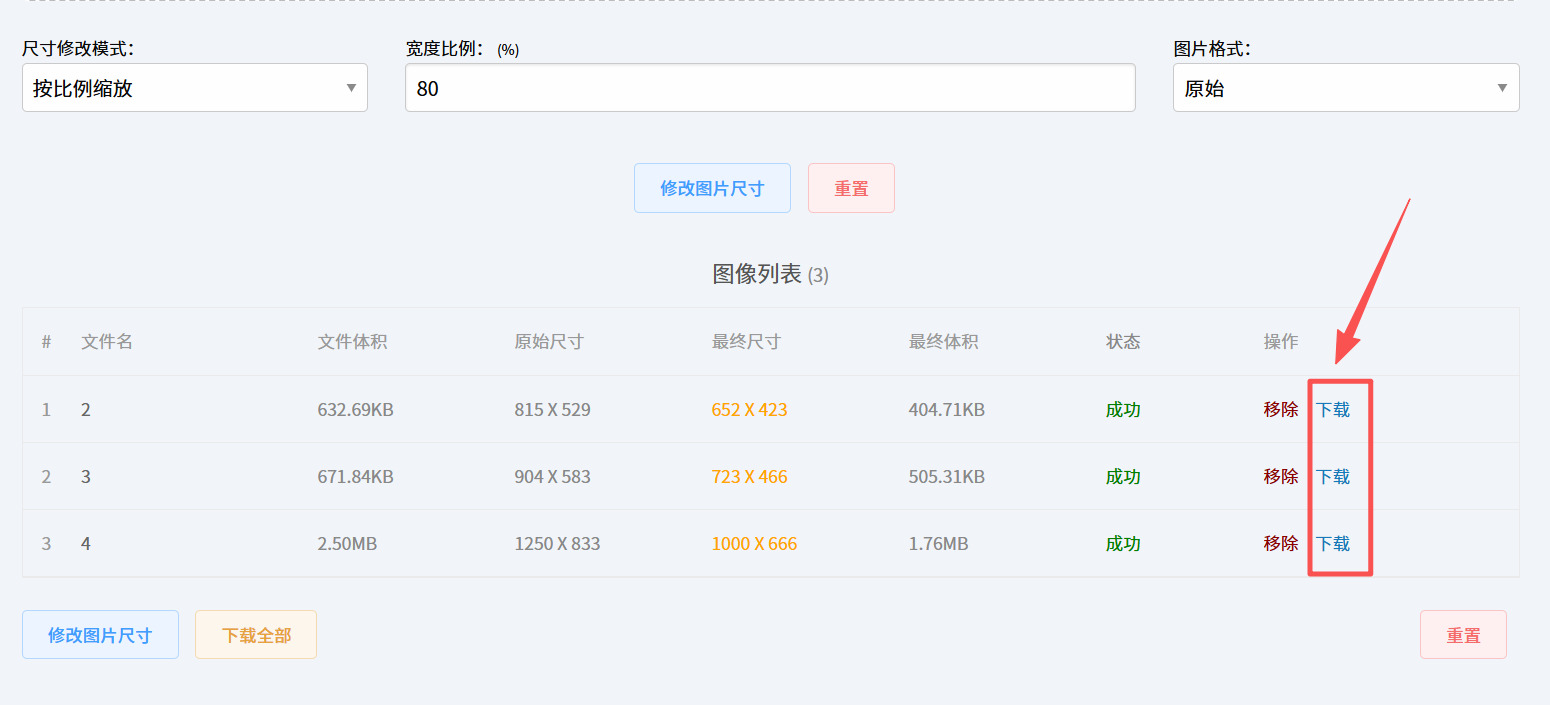This screenshot has height=705, width=1550.
Task: Click the 最终体积 column header
Action: 943,341
